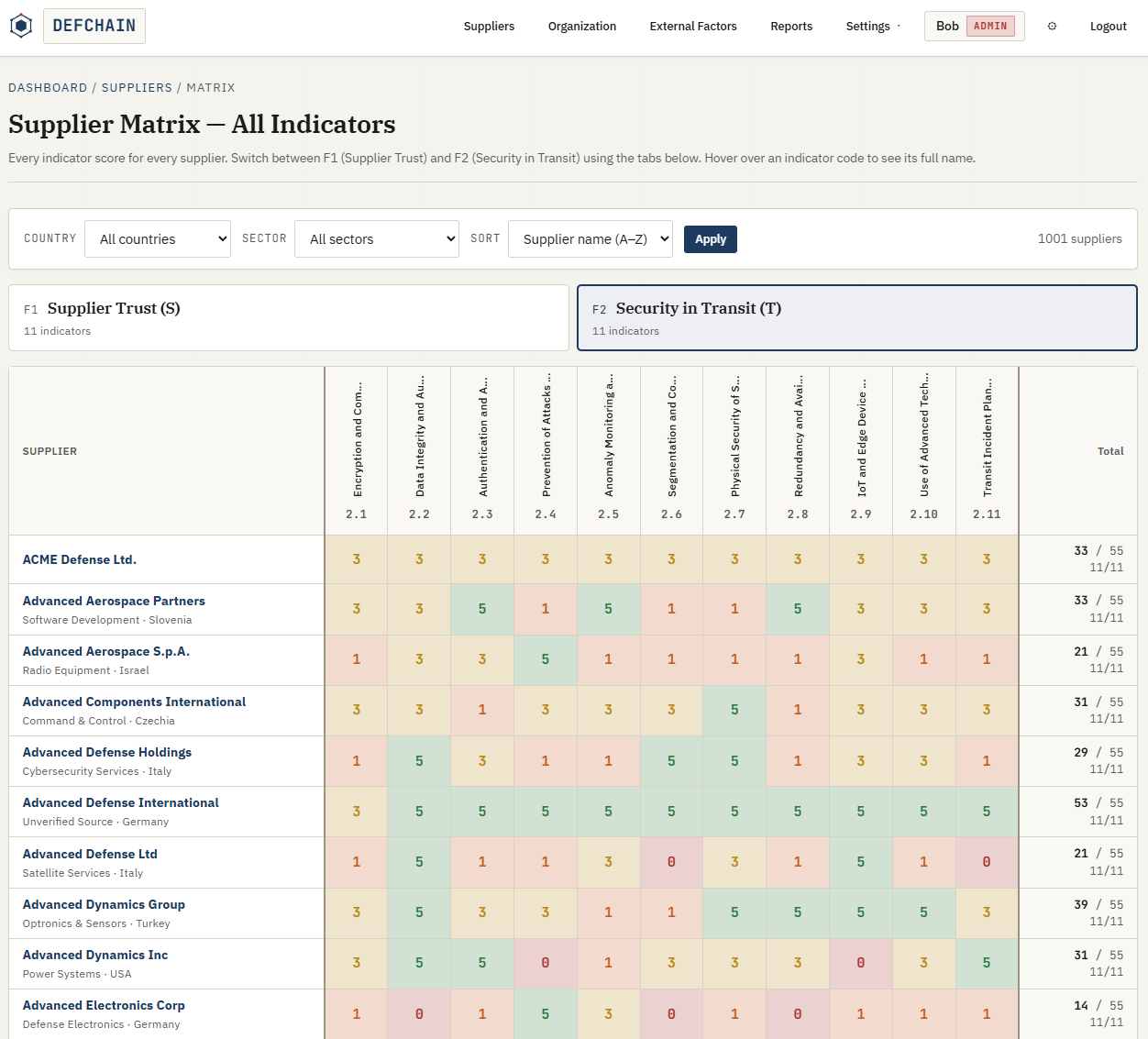Open the Advanced Electronics Corp supplier

click(104, 1005)
